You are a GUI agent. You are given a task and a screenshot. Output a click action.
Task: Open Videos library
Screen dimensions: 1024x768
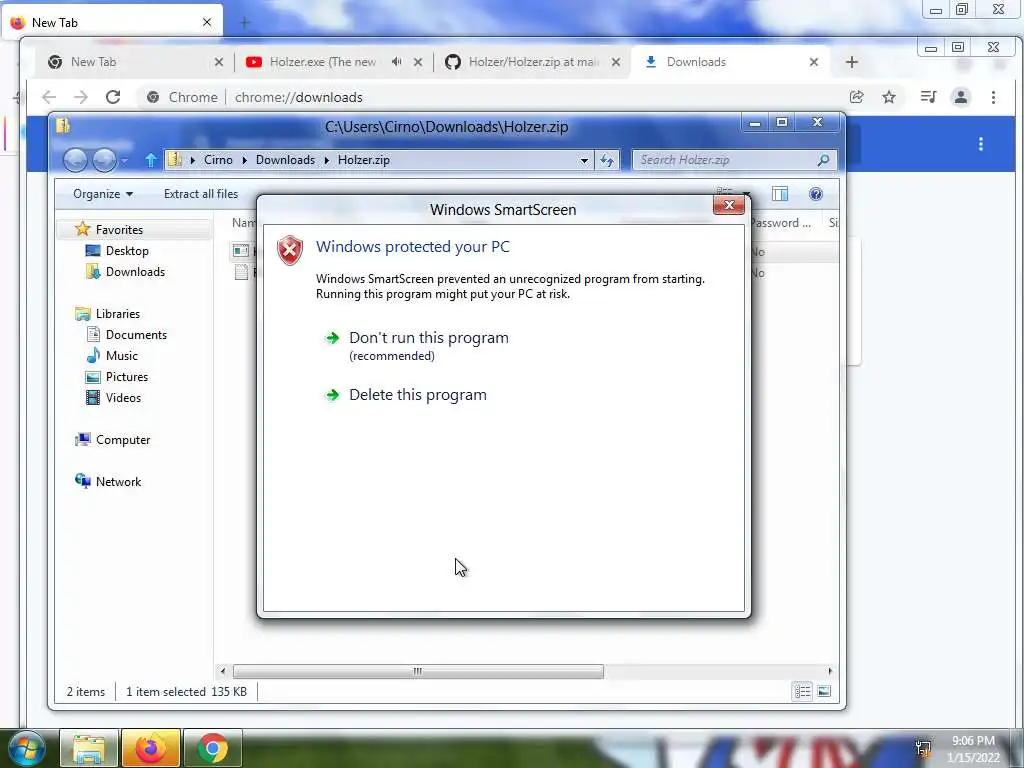coord(123,398)
